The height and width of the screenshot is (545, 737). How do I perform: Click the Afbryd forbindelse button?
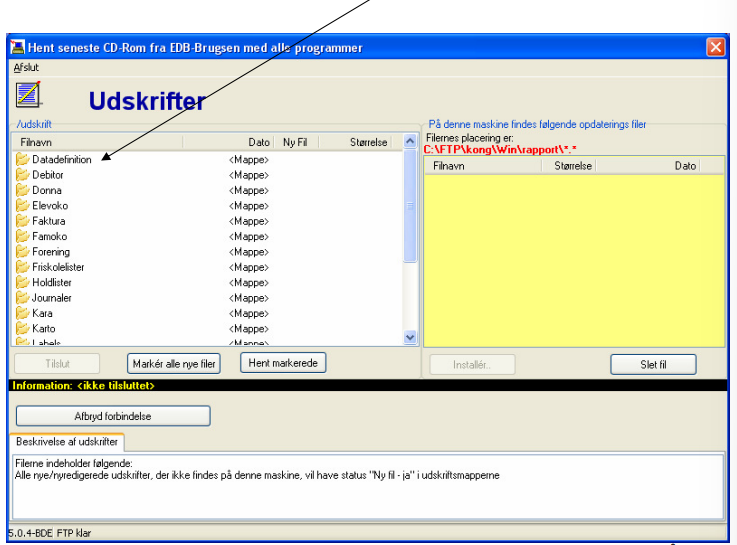click(113, 416)
